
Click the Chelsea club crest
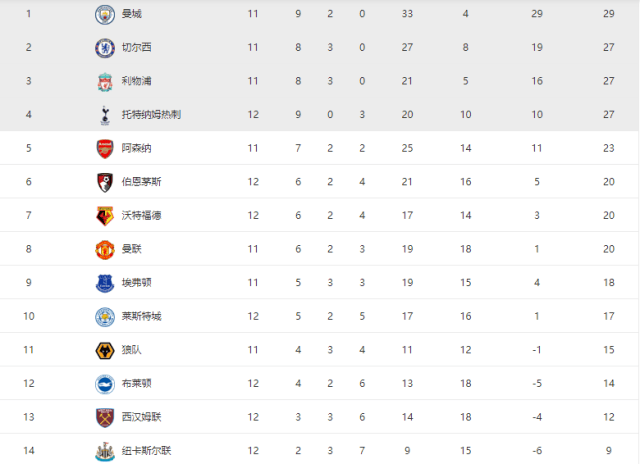103,47
